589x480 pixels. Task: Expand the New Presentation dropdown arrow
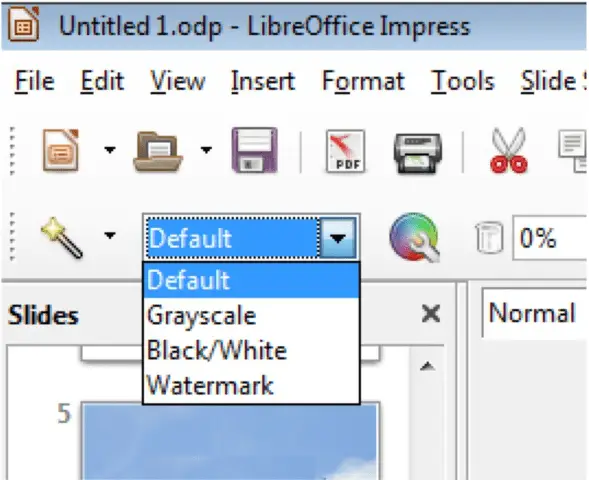click(110, 150)
